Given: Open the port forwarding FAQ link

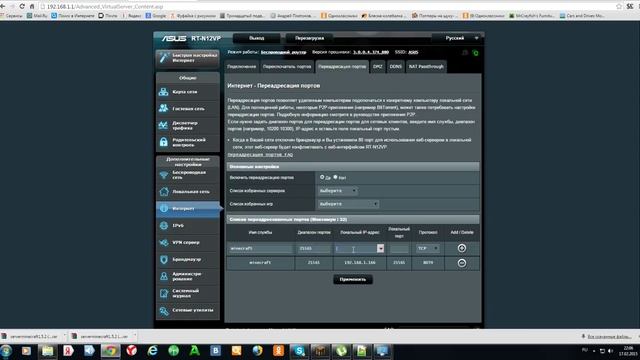Looking at the screenshot, I should click(x=260, y=155).
